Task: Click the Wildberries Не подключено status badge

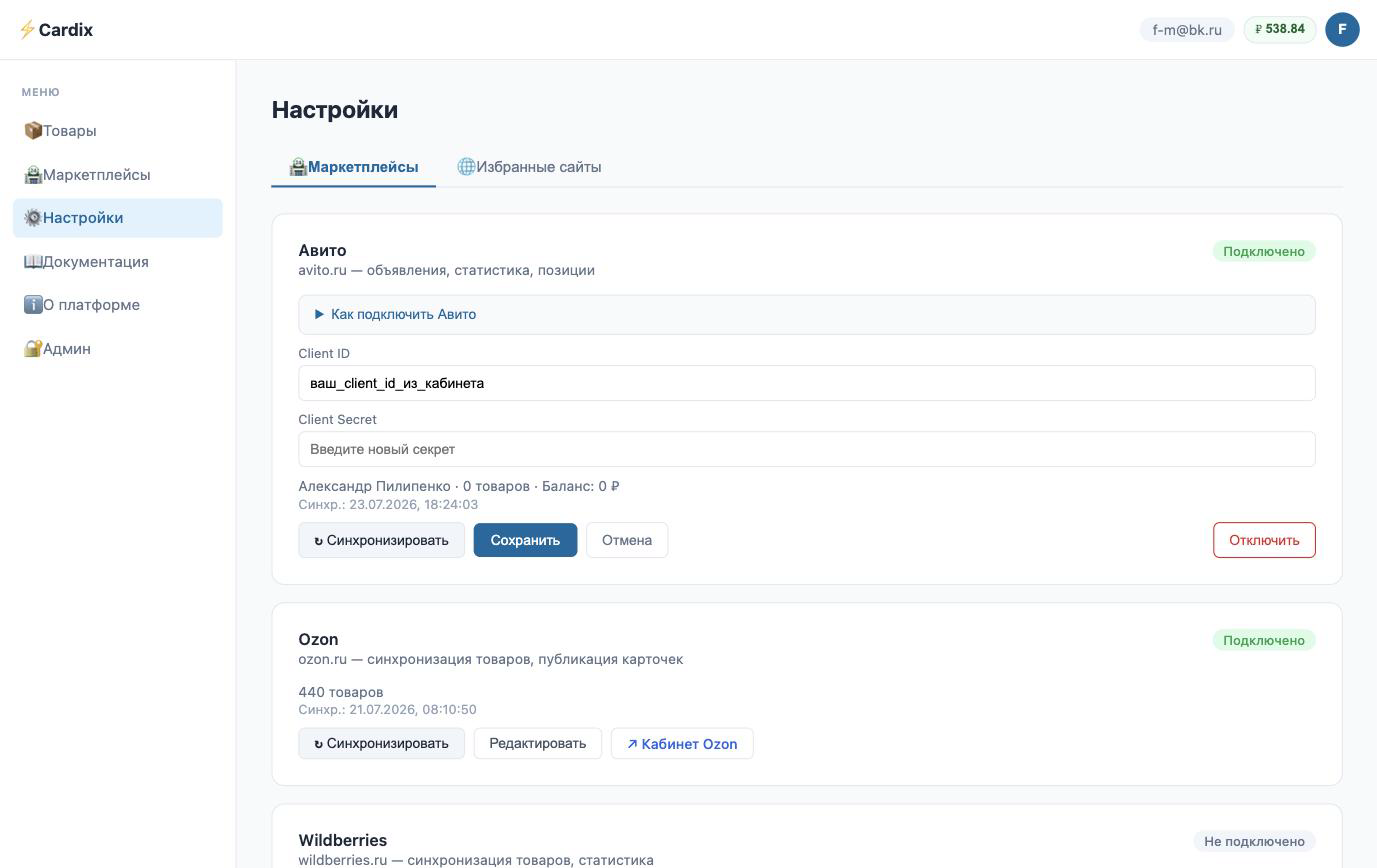Action: 1254,841
